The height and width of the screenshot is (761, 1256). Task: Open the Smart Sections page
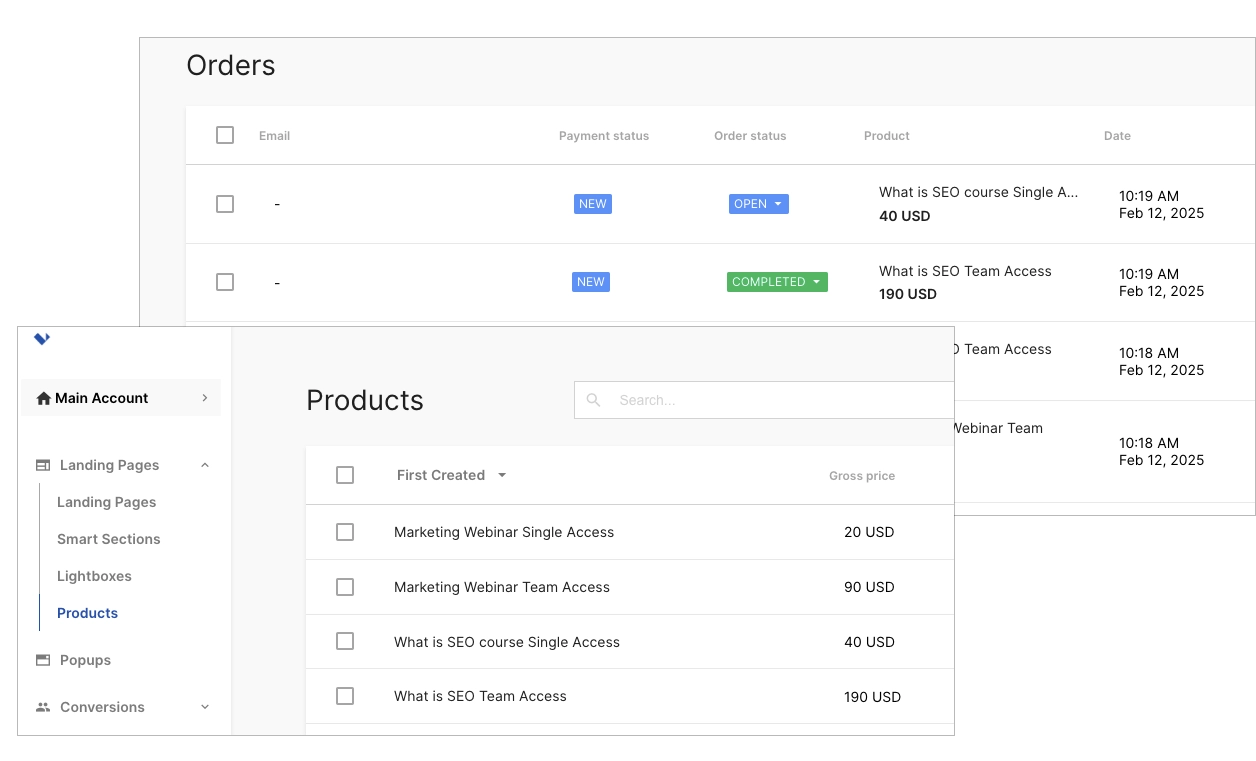click(108, 539)
